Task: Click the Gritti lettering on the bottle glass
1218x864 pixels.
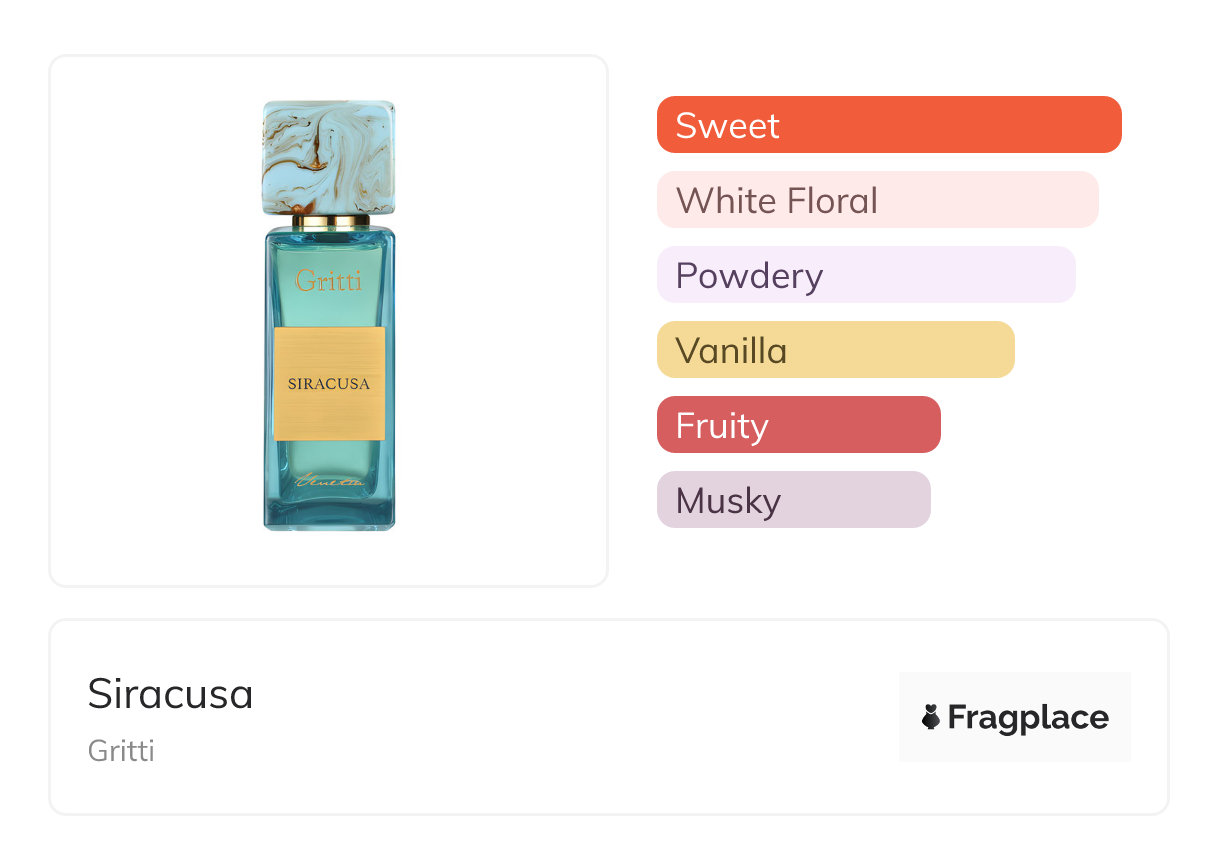Action: click(x=329, y=281)
